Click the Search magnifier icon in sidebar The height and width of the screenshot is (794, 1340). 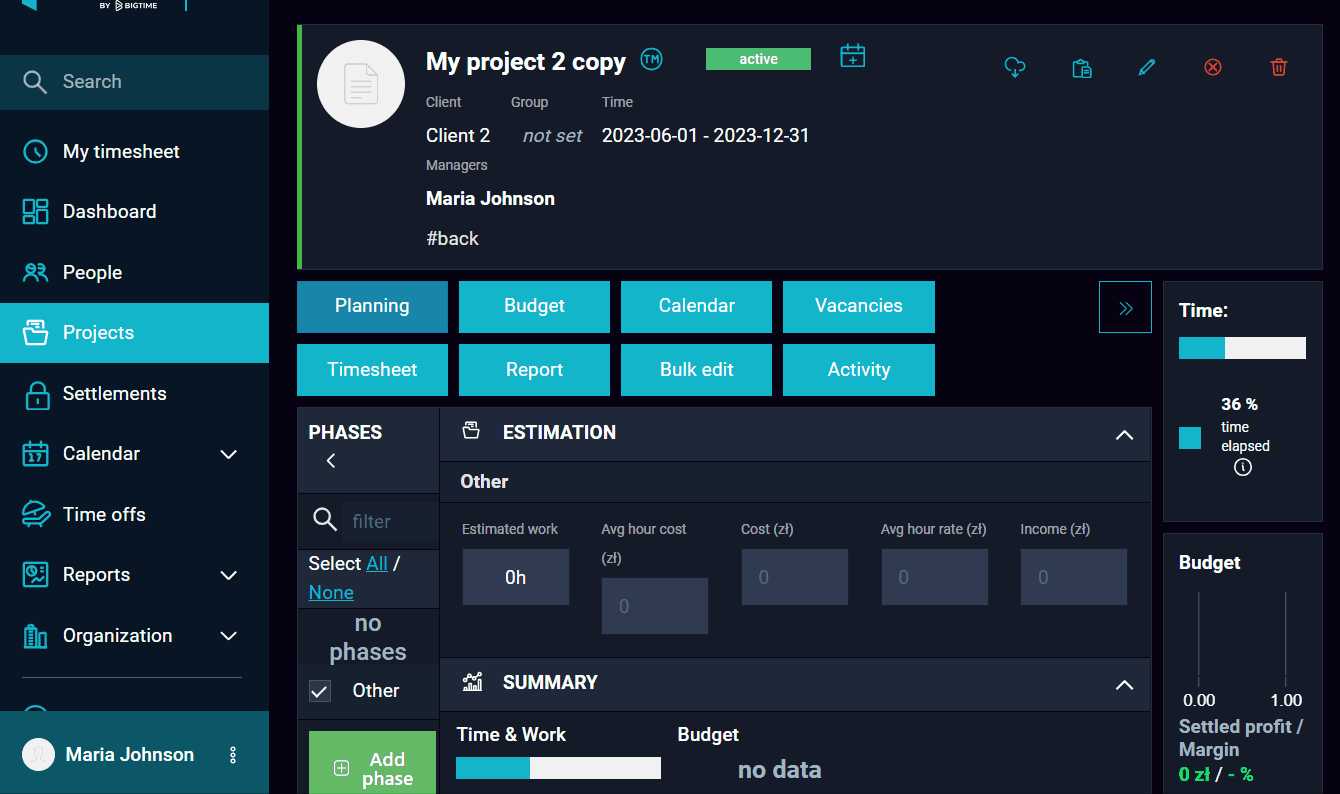(35, 82)
